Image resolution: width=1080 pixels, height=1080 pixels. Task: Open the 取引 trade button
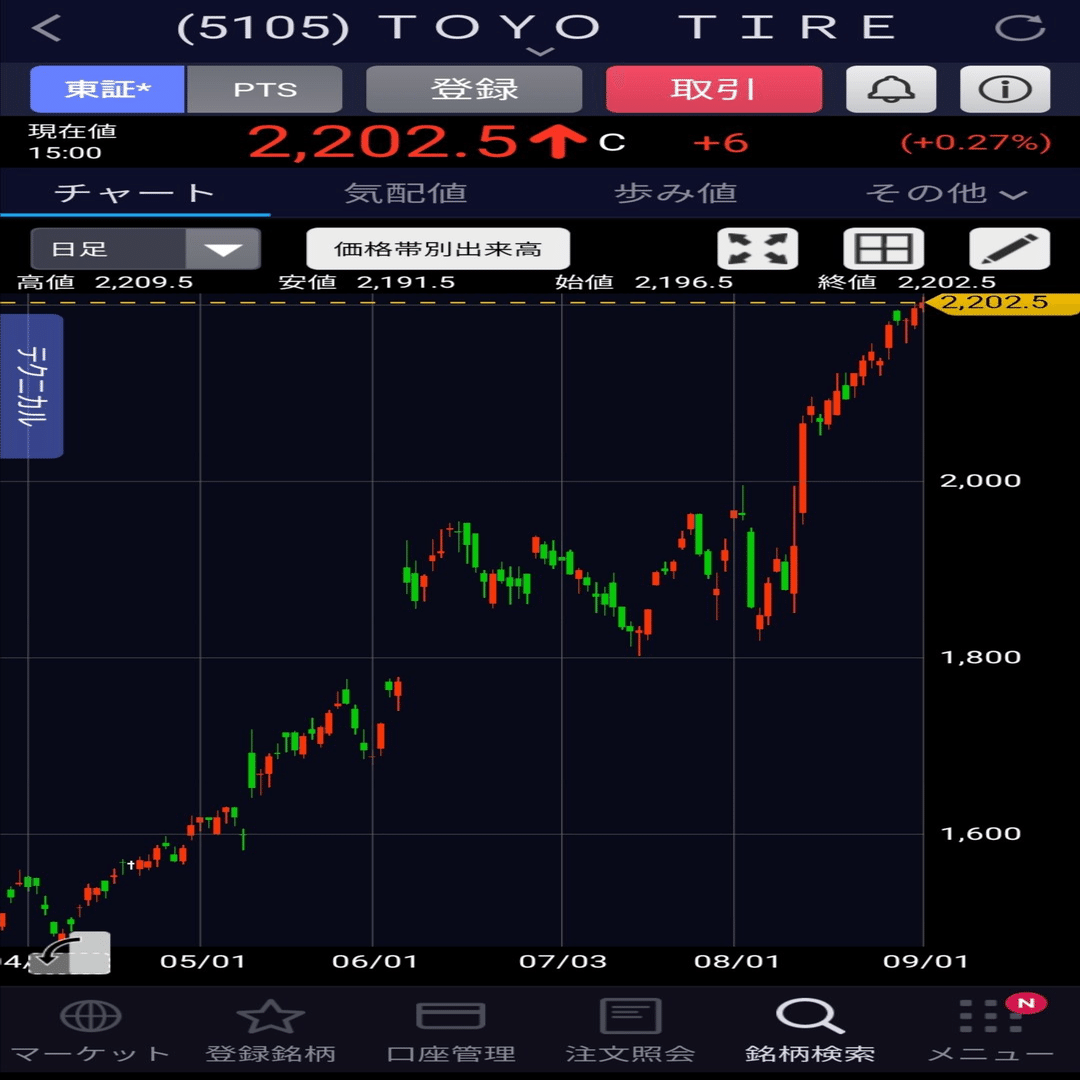[x=714, y=89]
